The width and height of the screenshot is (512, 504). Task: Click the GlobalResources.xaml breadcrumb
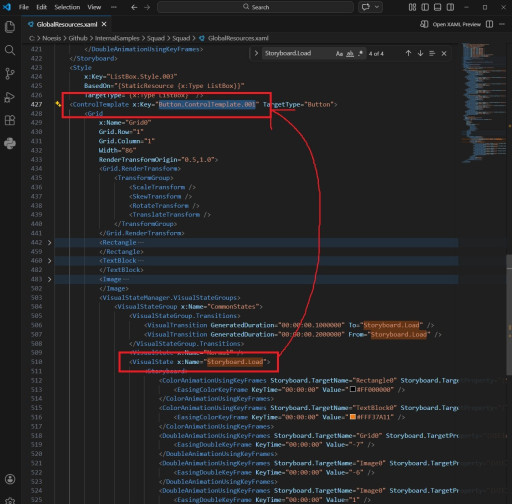[238, 38]
